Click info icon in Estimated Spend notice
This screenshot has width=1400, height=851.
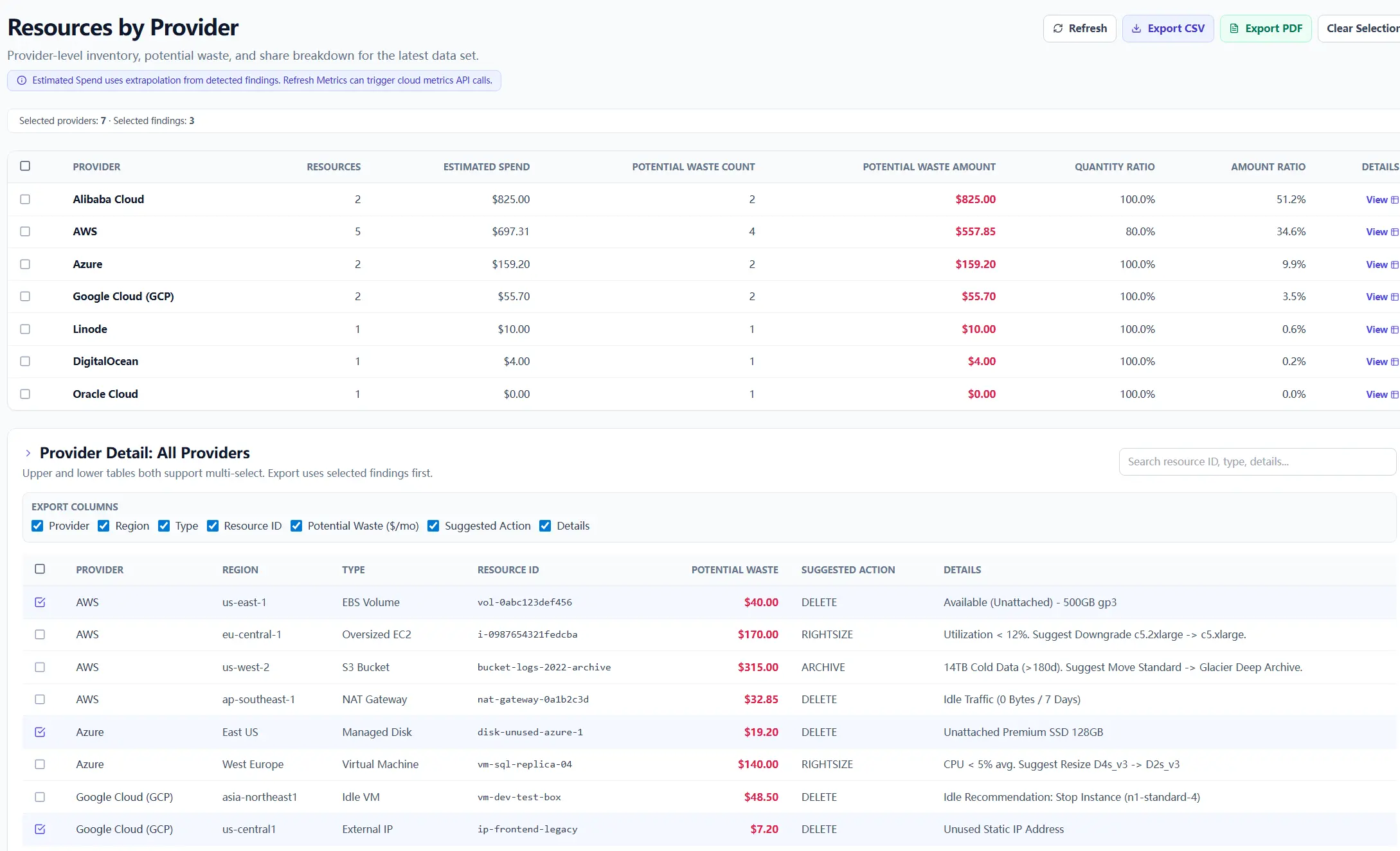[21, 80]
